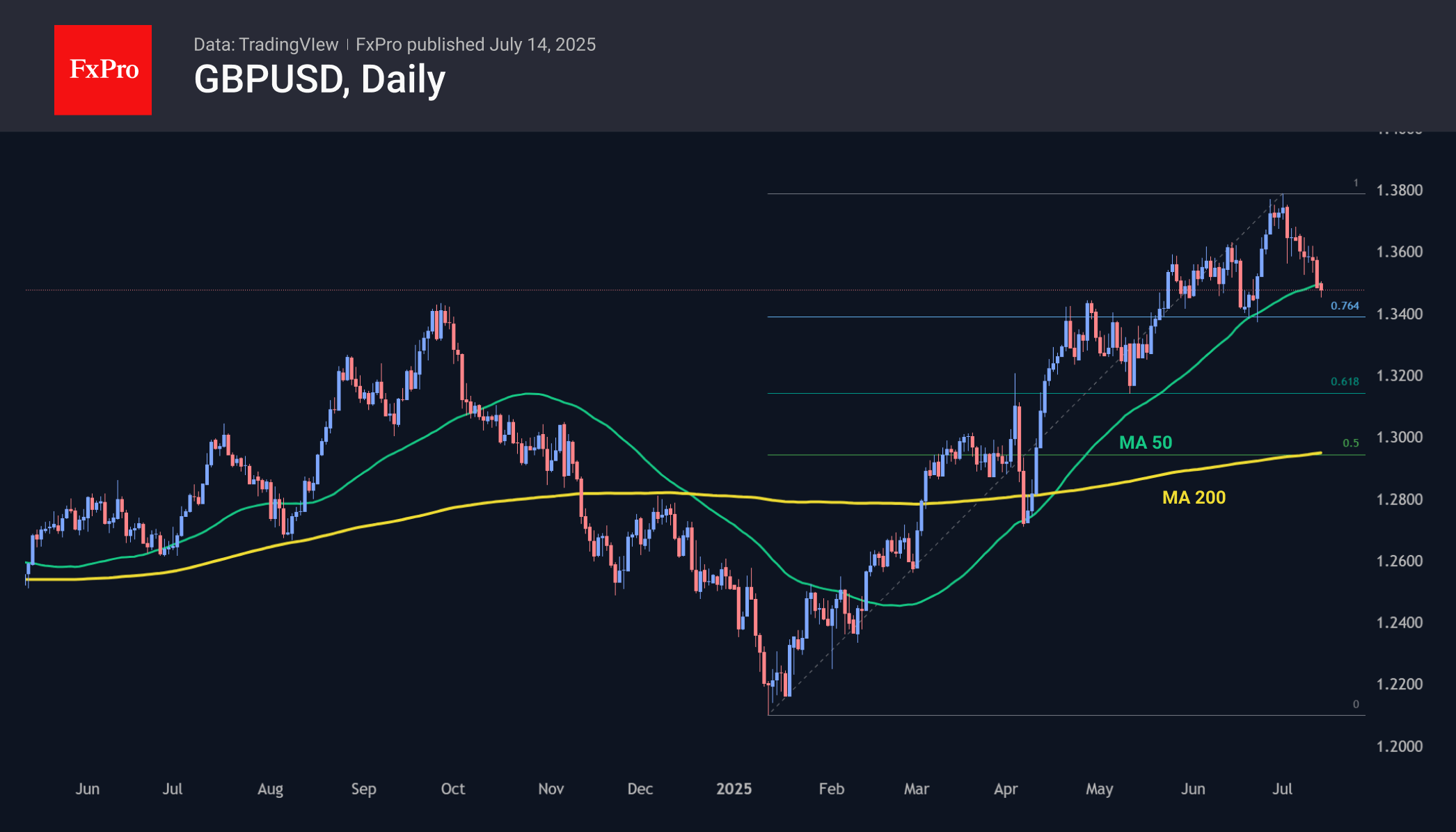Viewport: 1456px width, 832px height.
Task: Click the Fibonacci level 0 line label
Action: click(1355, 704)
